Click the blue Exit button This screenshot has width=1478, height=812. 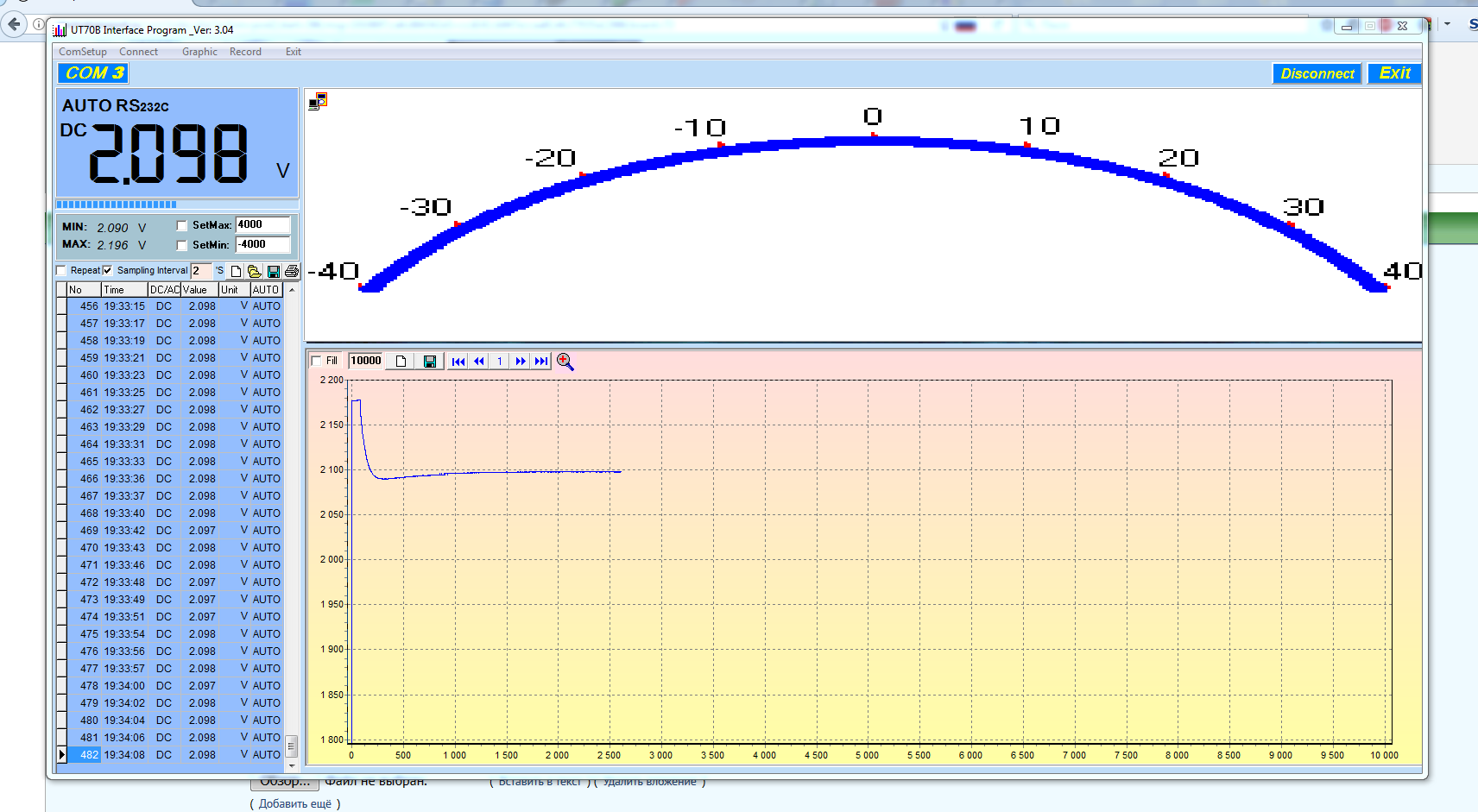coord(1394,73)
